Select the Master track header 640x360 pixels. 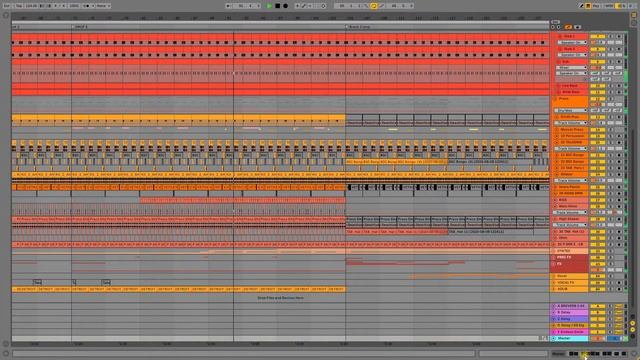pyautogui.click(x=570, y=339)
